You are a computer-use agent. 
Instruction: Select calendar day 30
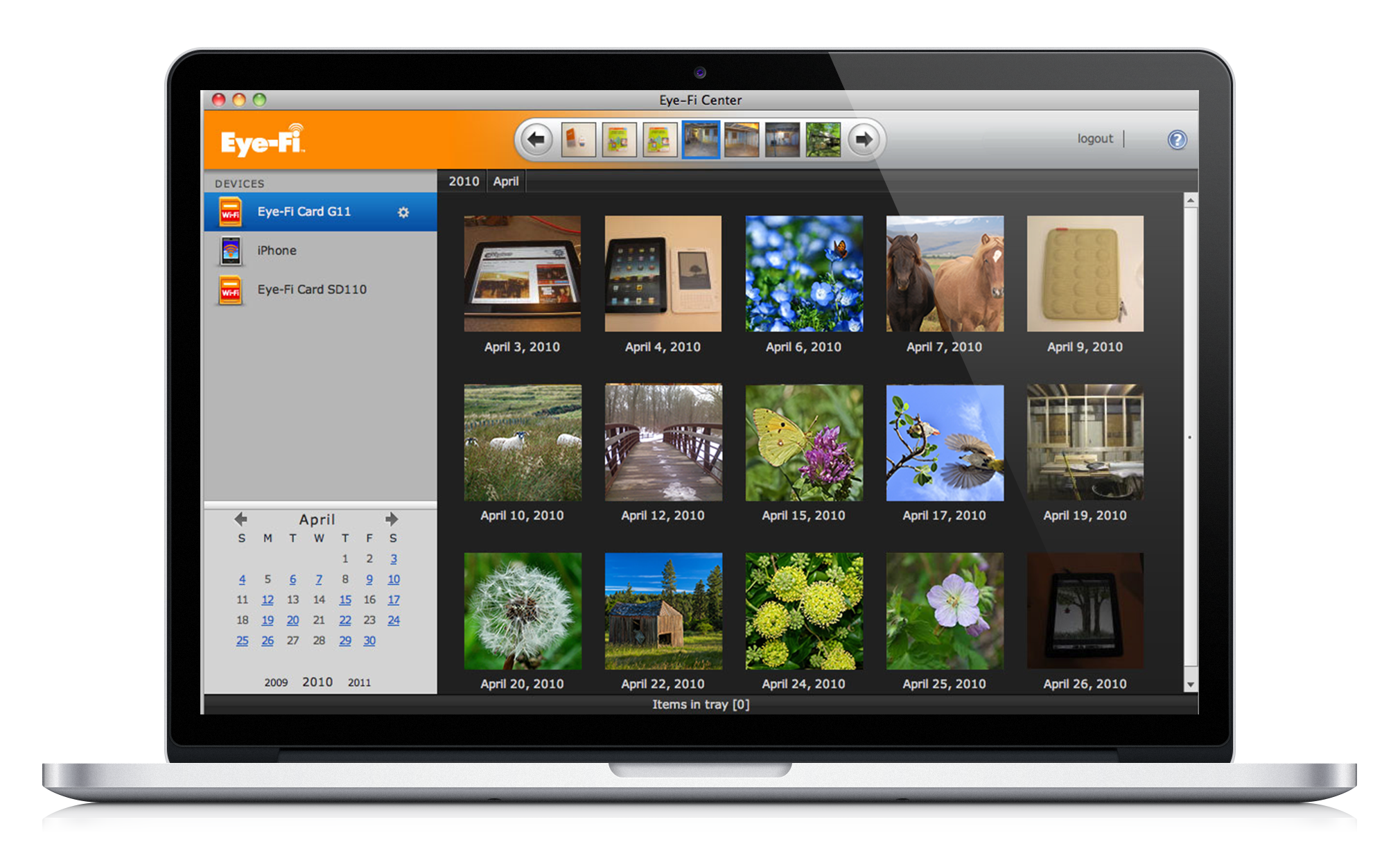[x=369, y=640]
